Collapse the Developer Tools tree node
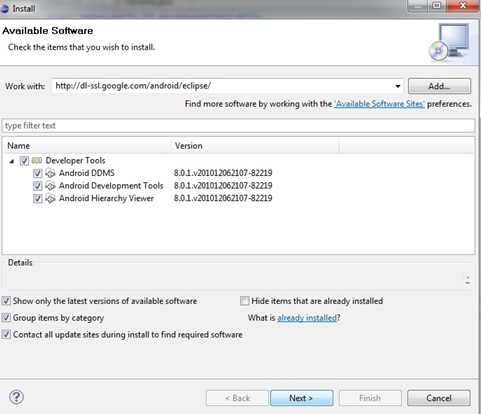This screenshot has width=481, height=414. 12,161
